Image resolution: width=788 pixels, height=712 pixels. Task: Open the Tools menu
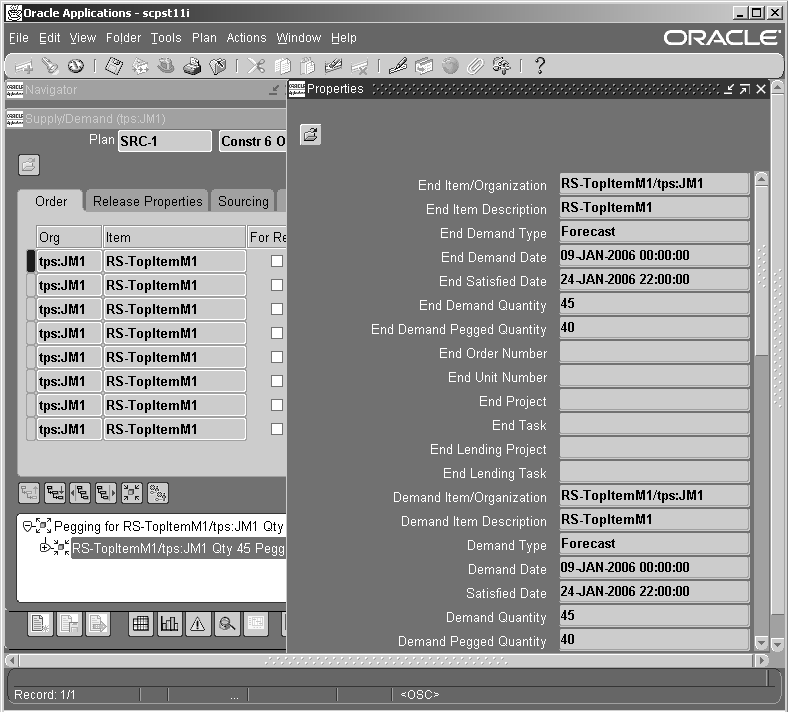166,38
